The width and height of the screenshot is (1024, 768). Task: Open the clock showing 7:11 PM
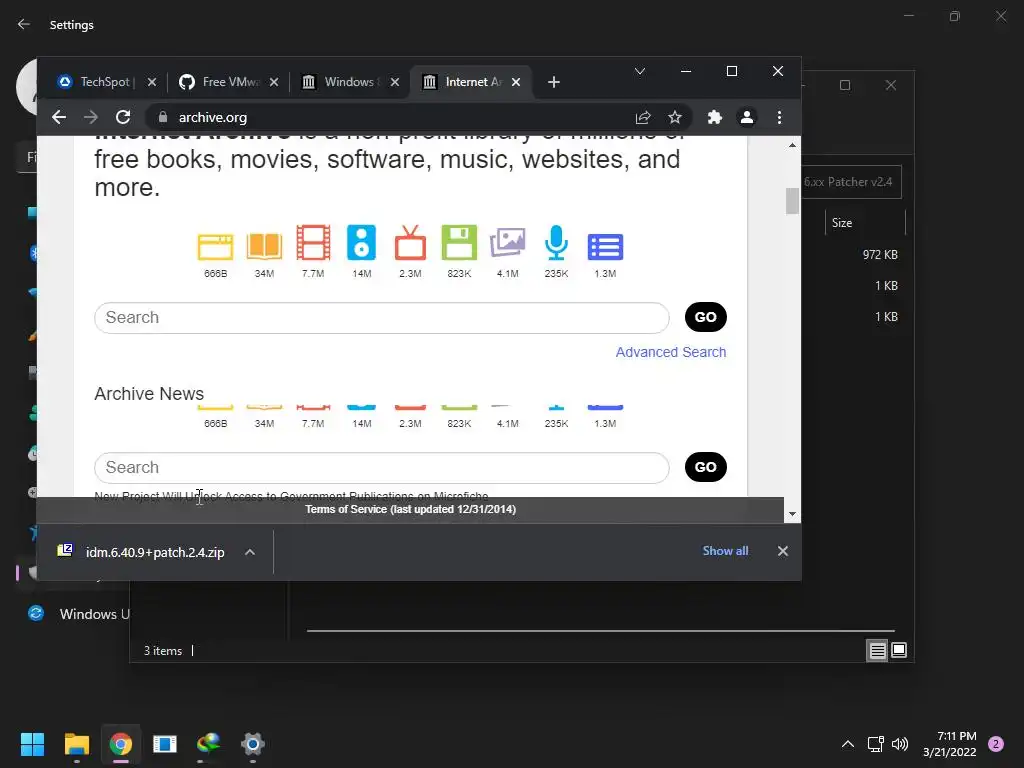pos(950,744)
